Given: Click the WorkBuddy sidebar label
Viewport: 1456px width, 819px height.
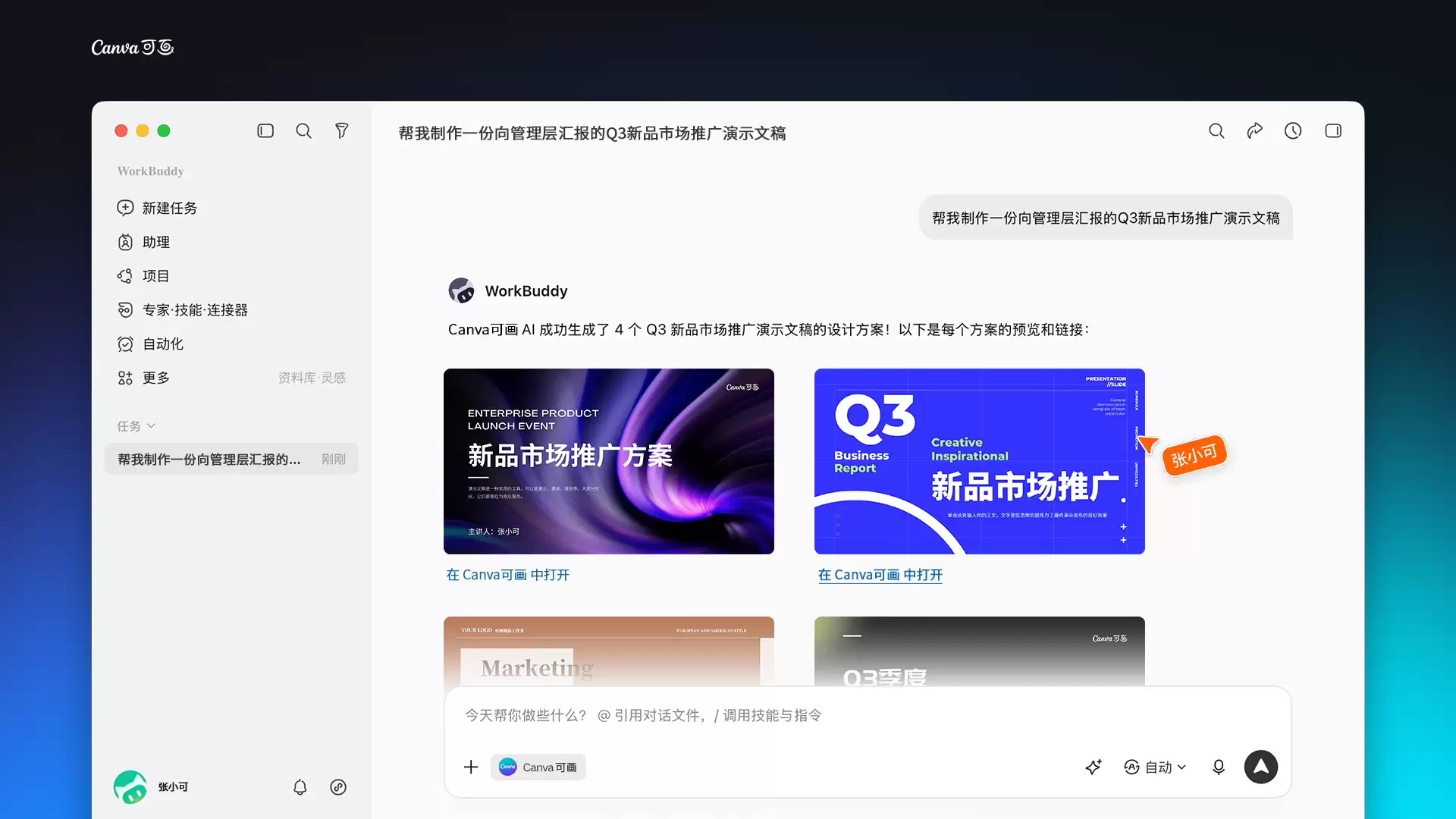Looking at the screenshot, I should tap(150, 171).
